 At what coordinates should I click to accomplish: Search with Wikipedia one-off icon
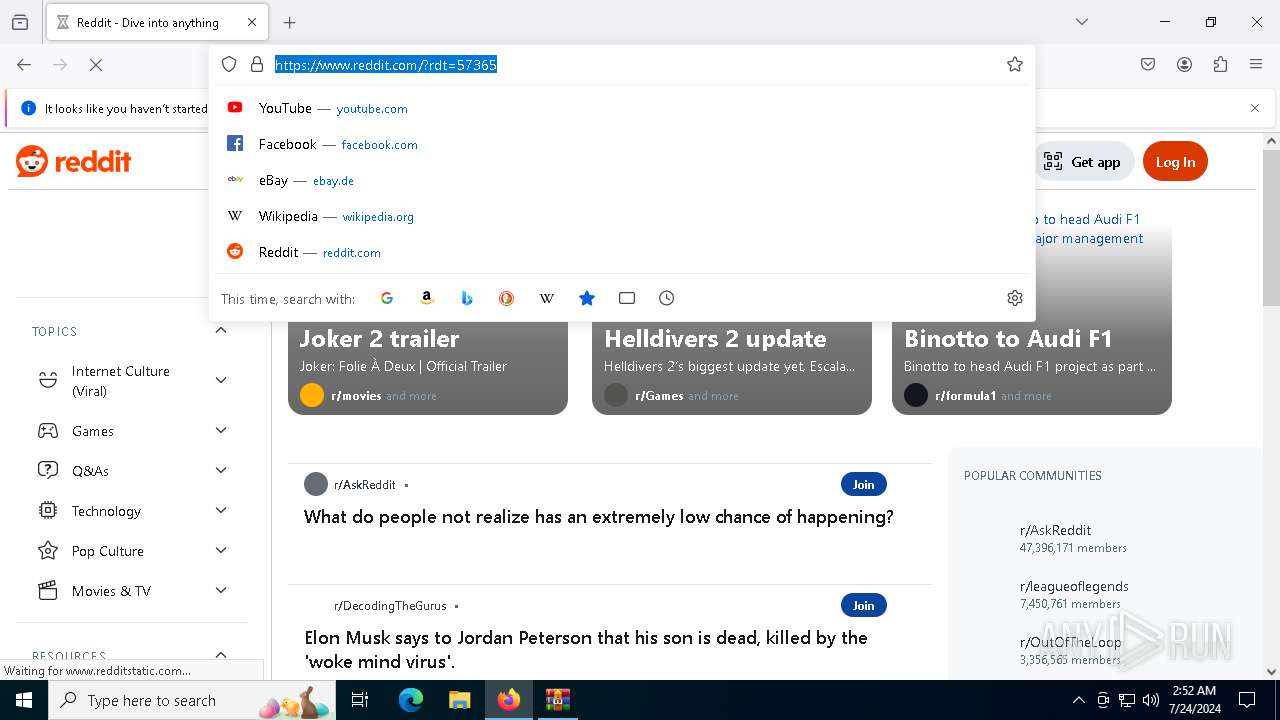[x=547, y=298]
